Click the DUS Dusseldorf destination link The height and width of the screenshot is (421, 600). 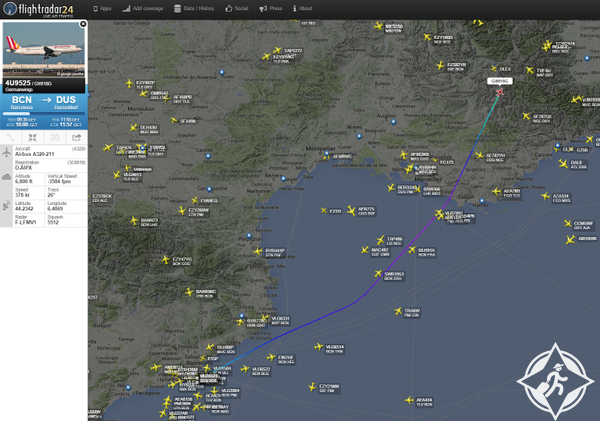pyautogui.click(x=66, y=102)
